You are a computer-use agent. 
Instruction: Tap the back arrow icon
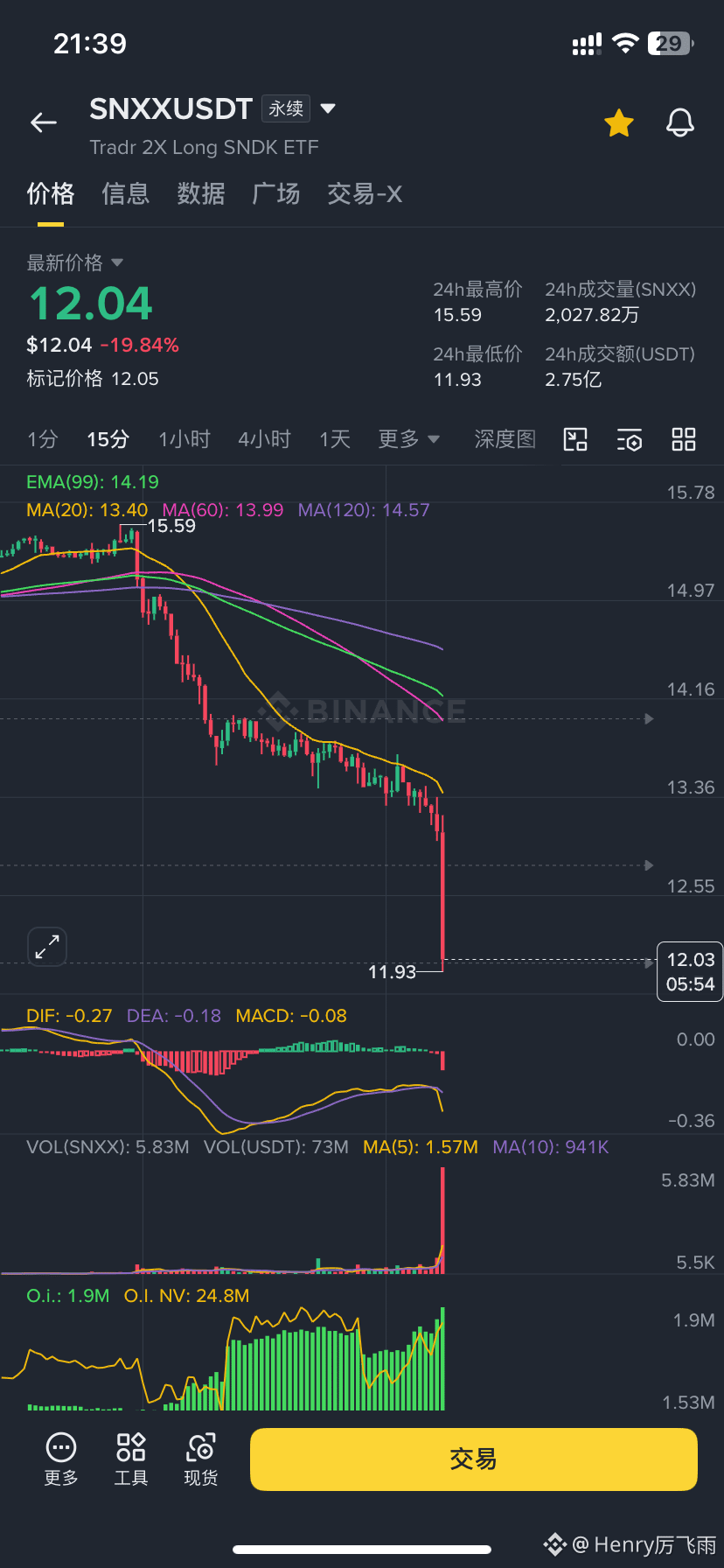tap(44, 122)
